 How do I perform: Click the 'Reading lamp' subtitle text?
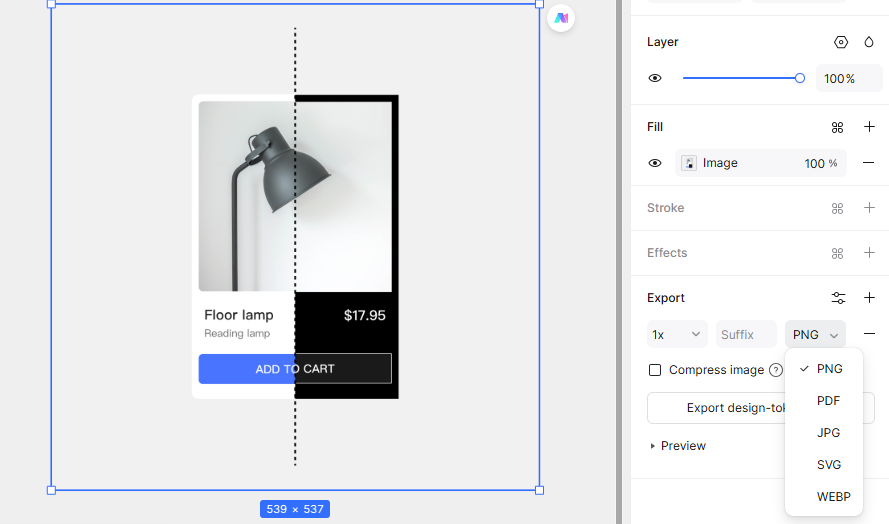[x=237, y=333]
